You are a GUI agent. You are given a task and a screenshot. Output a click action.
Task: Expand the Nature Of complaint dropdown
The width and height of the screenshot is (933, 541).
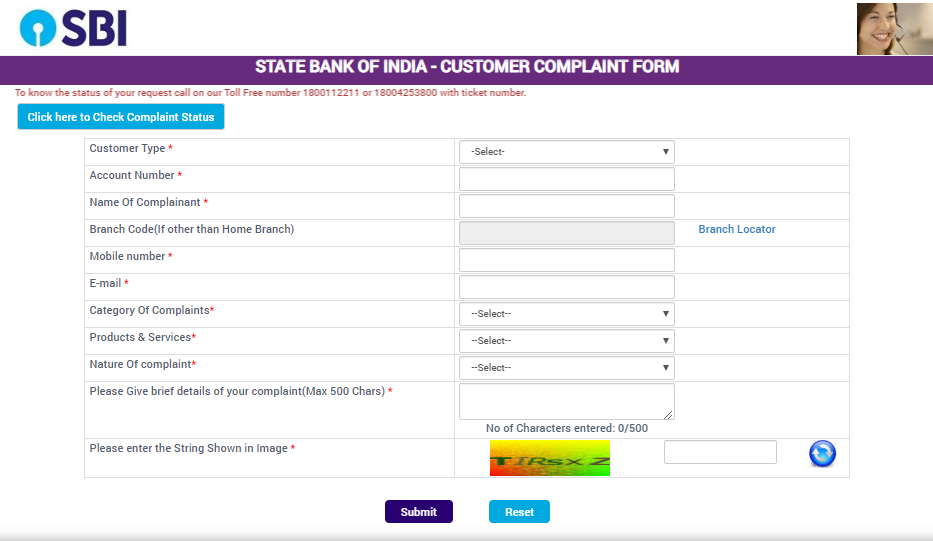[566, 368]
